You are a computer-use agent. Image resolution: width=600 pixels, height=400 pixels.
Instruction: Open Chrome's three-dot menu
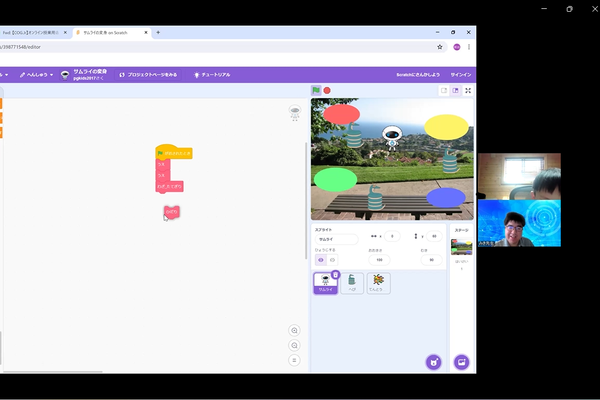coord(469,47)
